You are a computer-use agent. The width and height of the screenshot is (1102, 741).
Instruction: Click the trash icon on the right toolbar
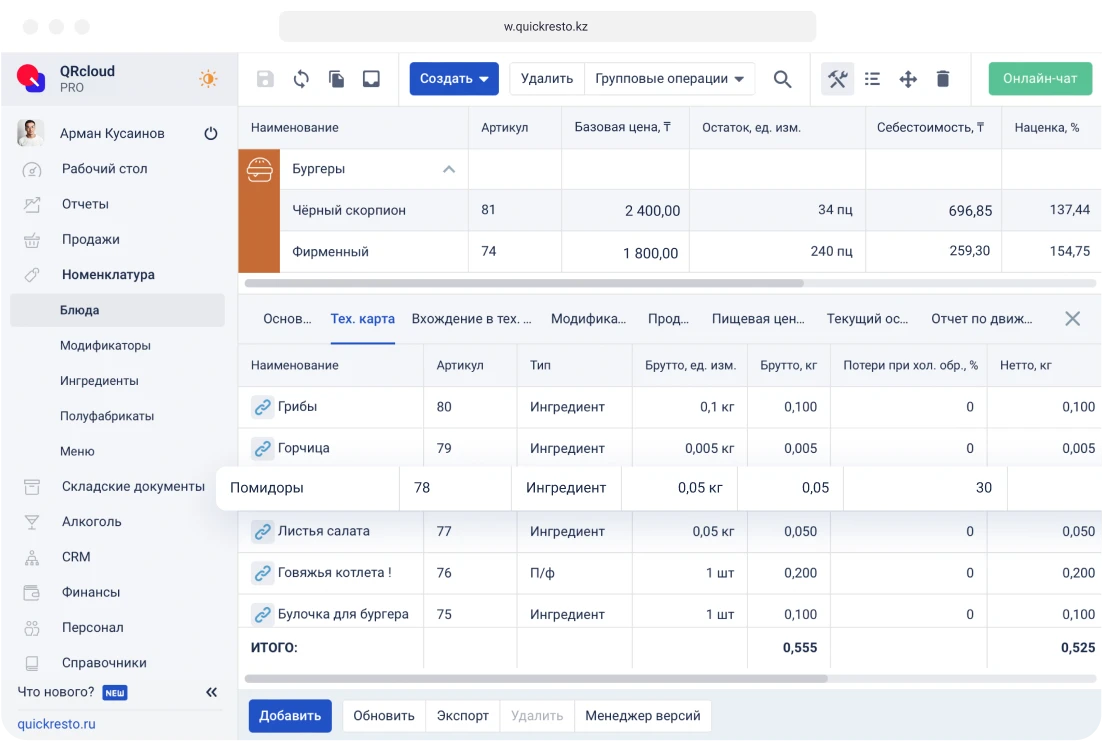(943, 78)
